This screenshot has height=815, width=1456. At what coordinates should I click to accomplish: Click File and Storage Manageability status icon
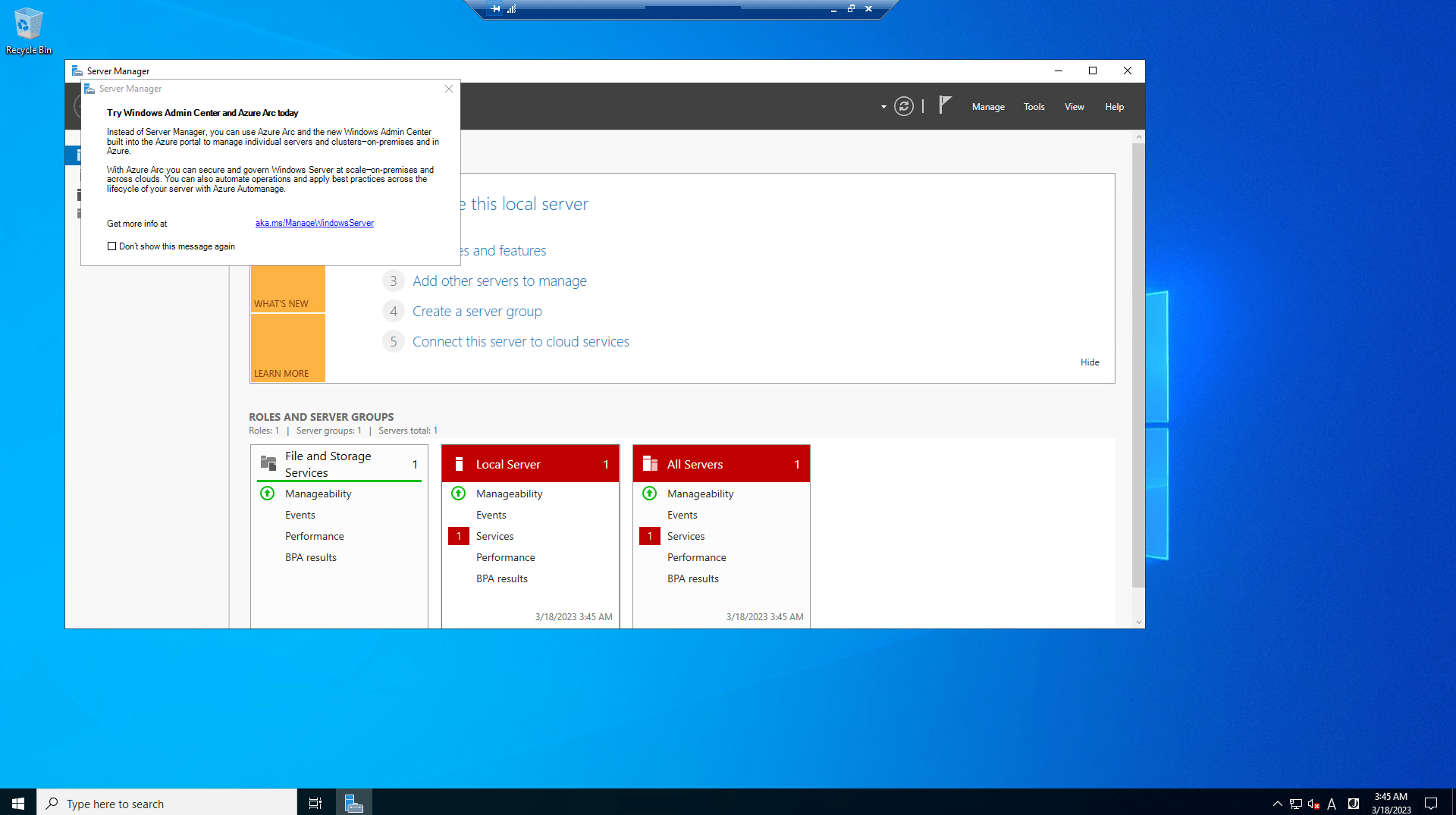coord(268,494)
